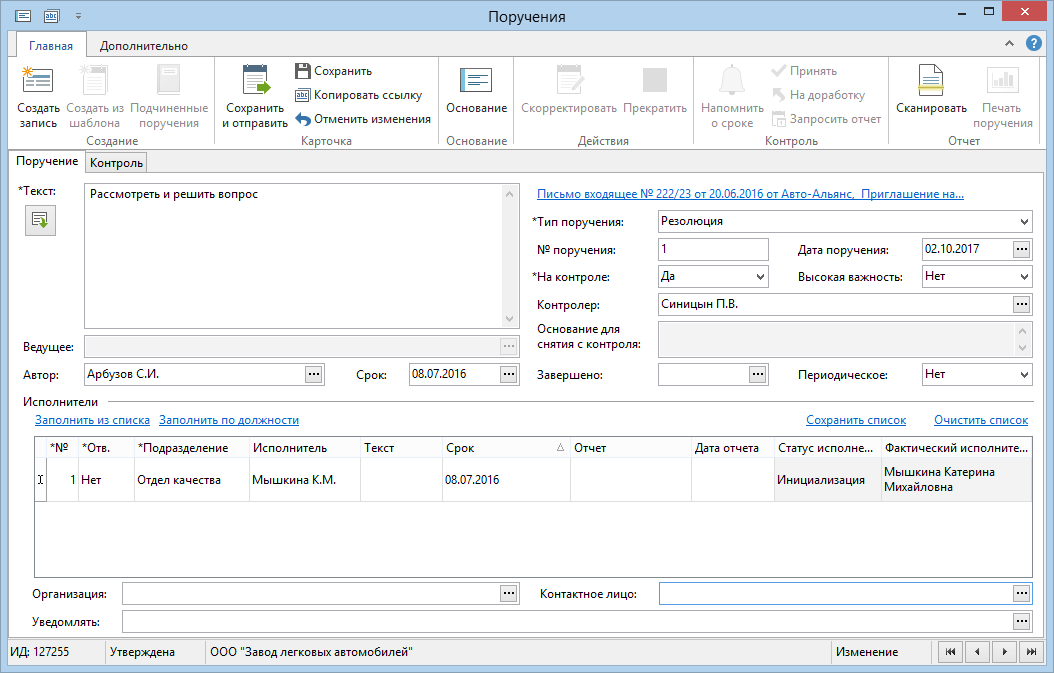Select Мышкина К.М. executor cell

pos(305,479)
